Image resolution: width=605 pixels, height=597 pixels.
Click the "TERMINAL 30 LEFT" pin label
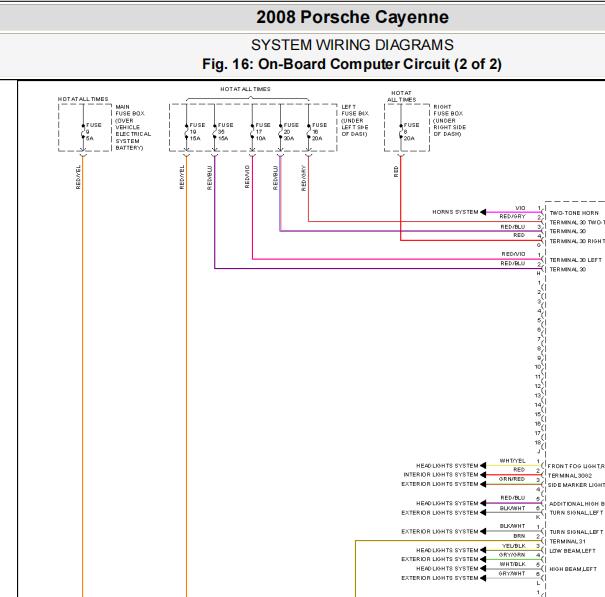575,260
